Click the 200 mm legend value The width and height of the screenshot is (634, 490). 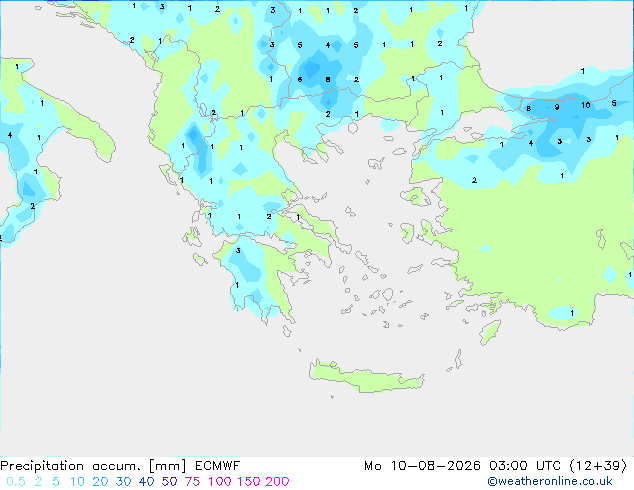(x=277, y=482)
